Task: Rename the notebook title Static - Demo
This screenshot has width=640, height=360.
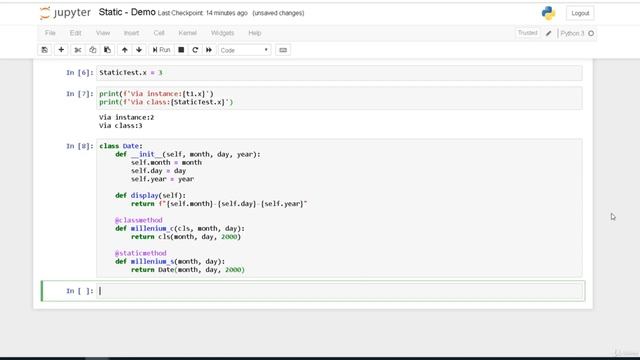Action: click(x=127, y=12)
